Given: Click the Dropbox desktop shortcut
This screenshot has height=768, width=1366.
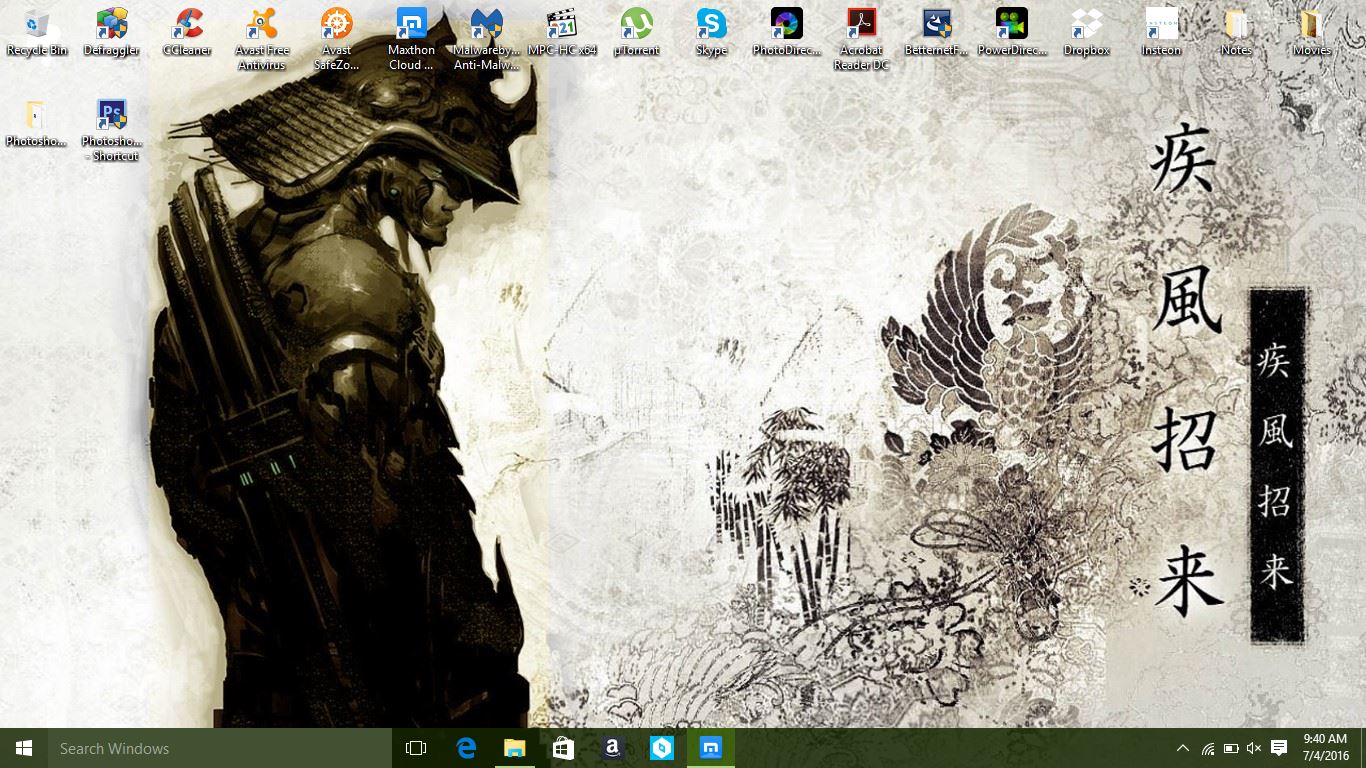Looking at the screenshot, I should [1086, 32].
